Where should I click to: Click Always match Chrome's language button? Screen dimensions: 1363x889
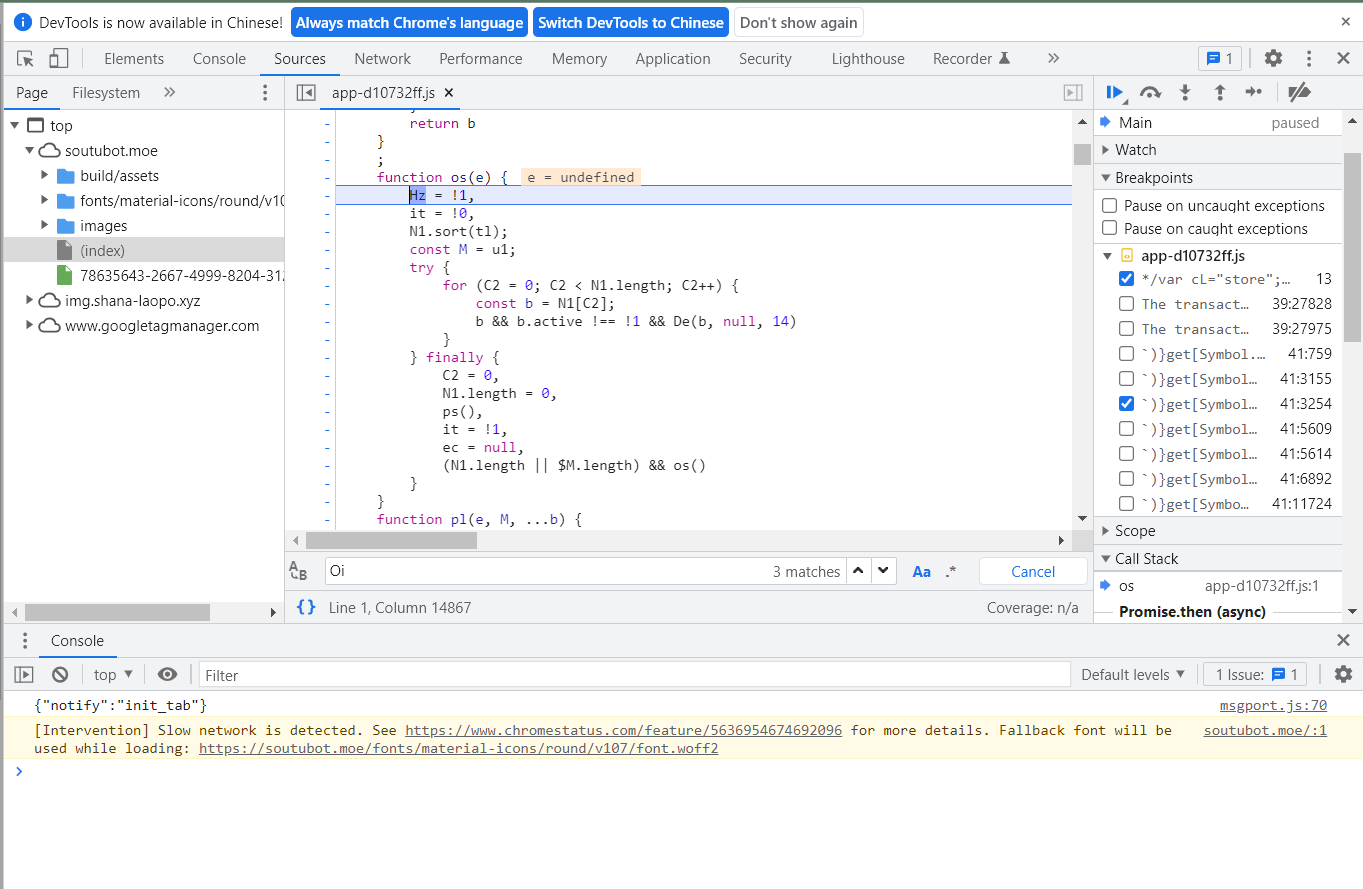click(410, 22)
